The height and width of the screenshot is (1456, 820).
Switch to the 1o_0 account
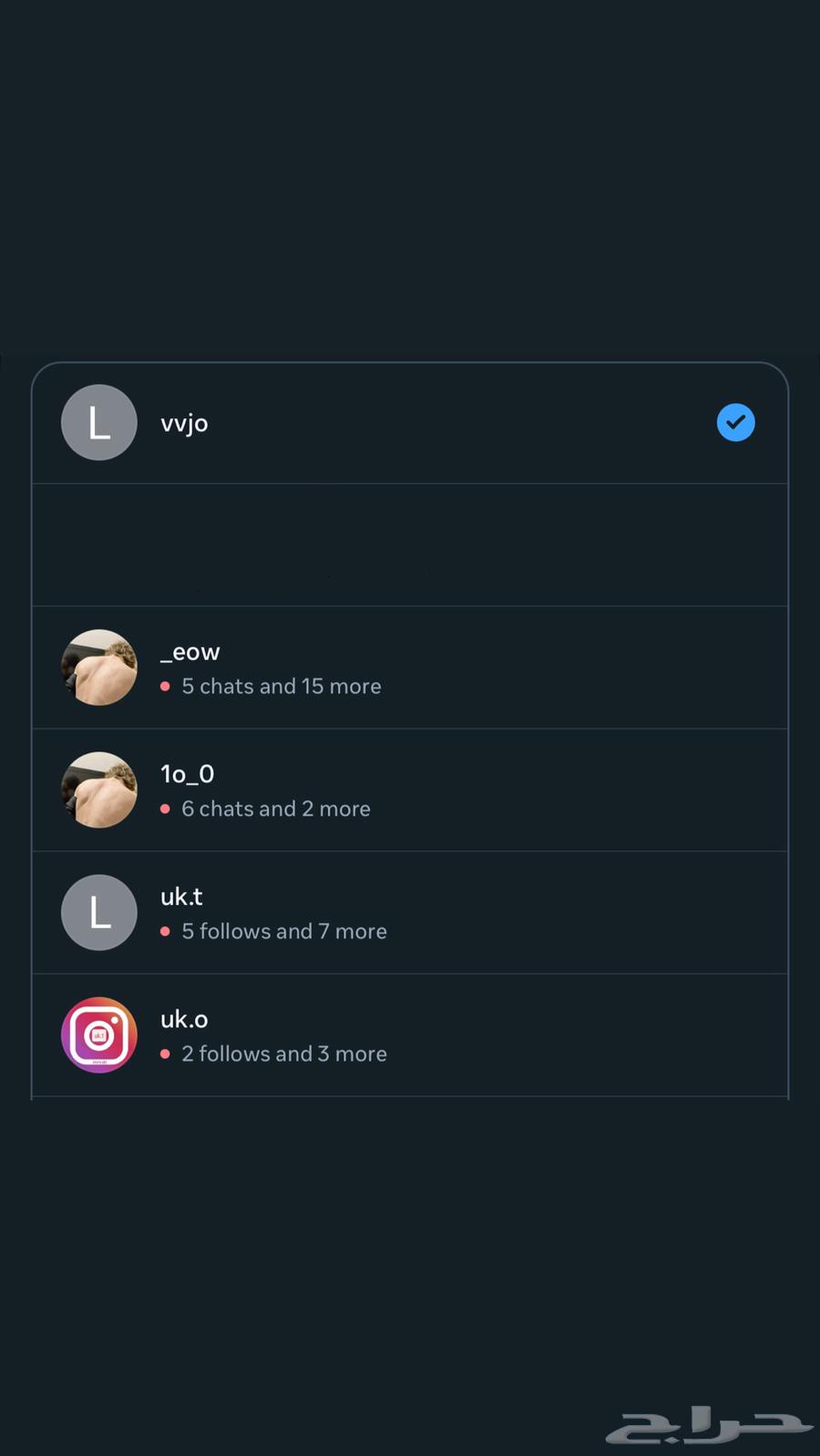(x=188, y=774)
